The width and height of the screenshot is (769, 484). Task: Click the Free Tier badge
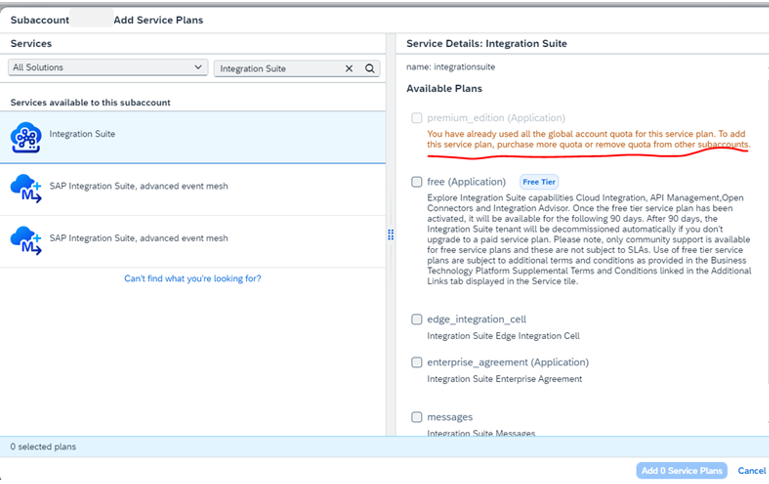[539, 182]
